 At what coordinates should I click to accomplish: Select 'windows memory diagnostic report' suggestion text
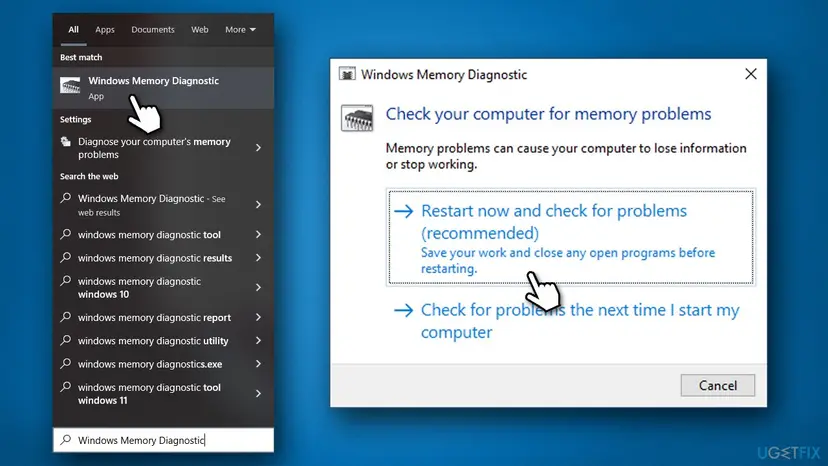coord(154,318)
